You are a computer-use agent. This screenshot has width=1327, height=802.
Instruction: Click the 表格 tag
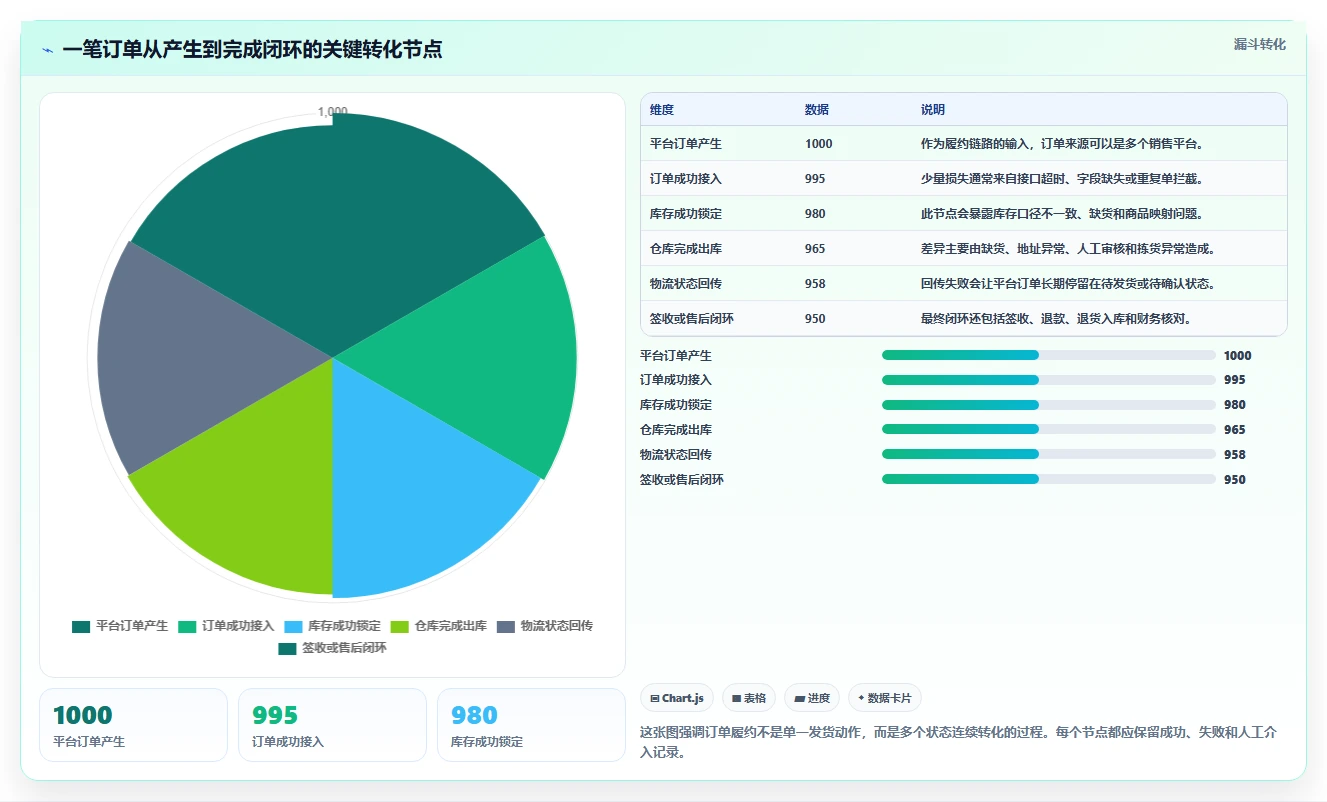749,698
